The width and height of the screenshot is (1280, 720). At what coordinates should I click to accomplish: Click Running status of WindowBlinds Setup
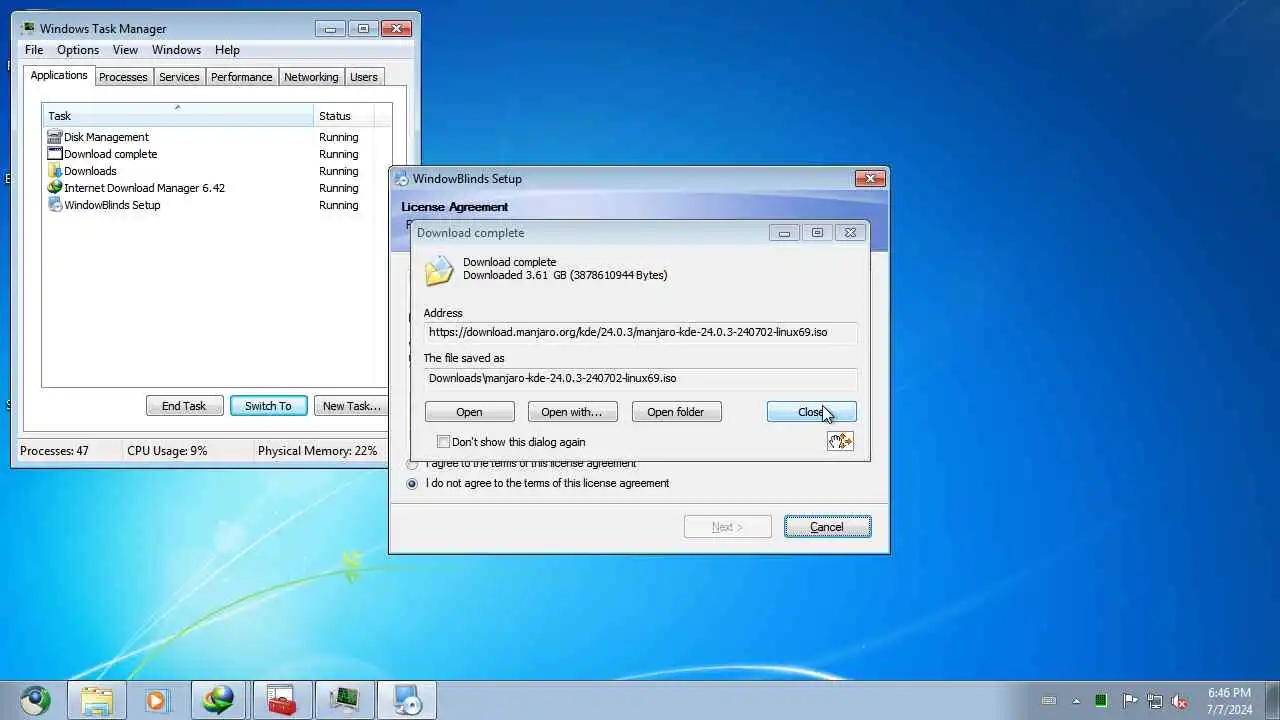338,205
